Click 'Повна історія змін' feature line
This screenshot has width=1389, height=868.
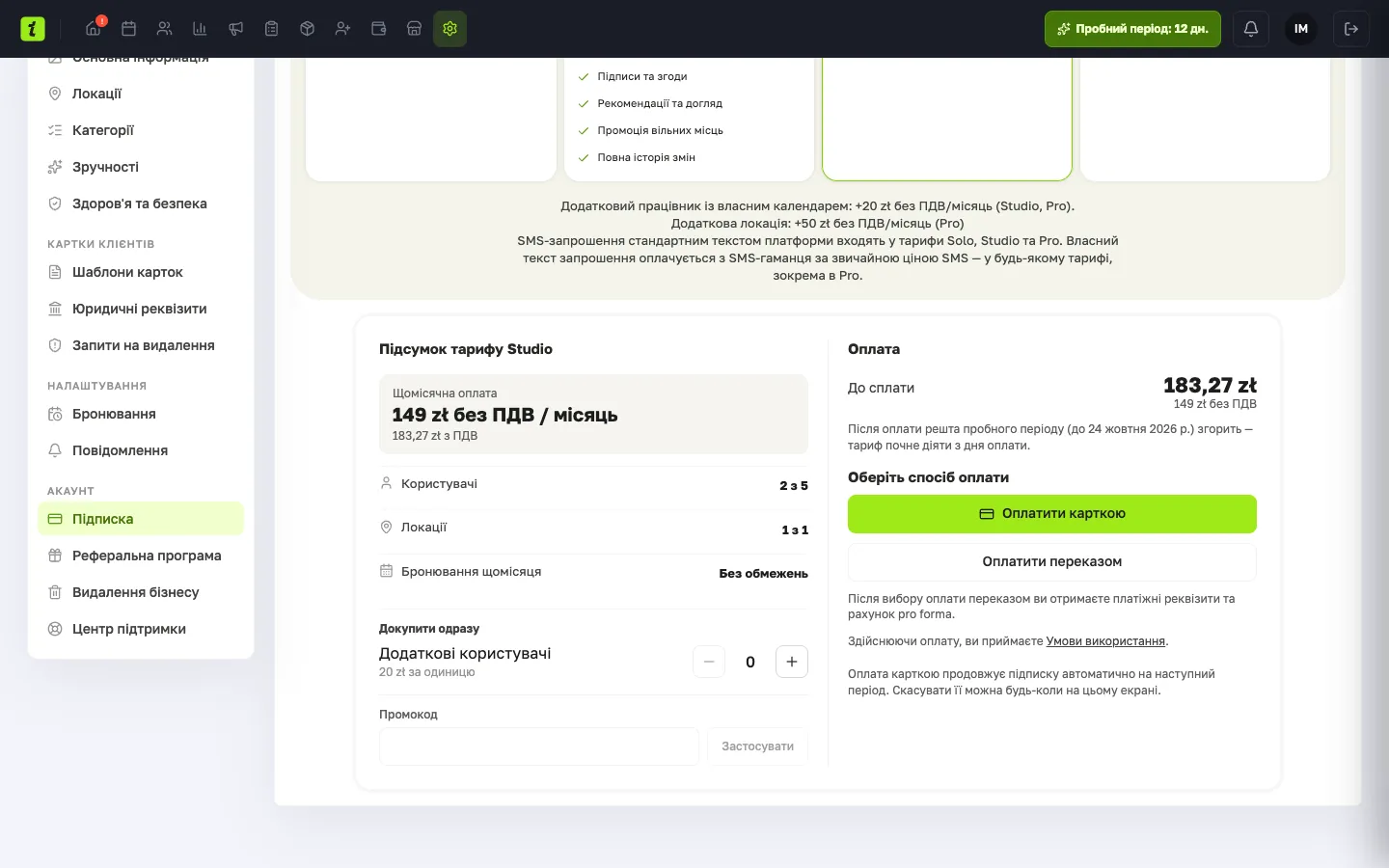pos(646,157)
